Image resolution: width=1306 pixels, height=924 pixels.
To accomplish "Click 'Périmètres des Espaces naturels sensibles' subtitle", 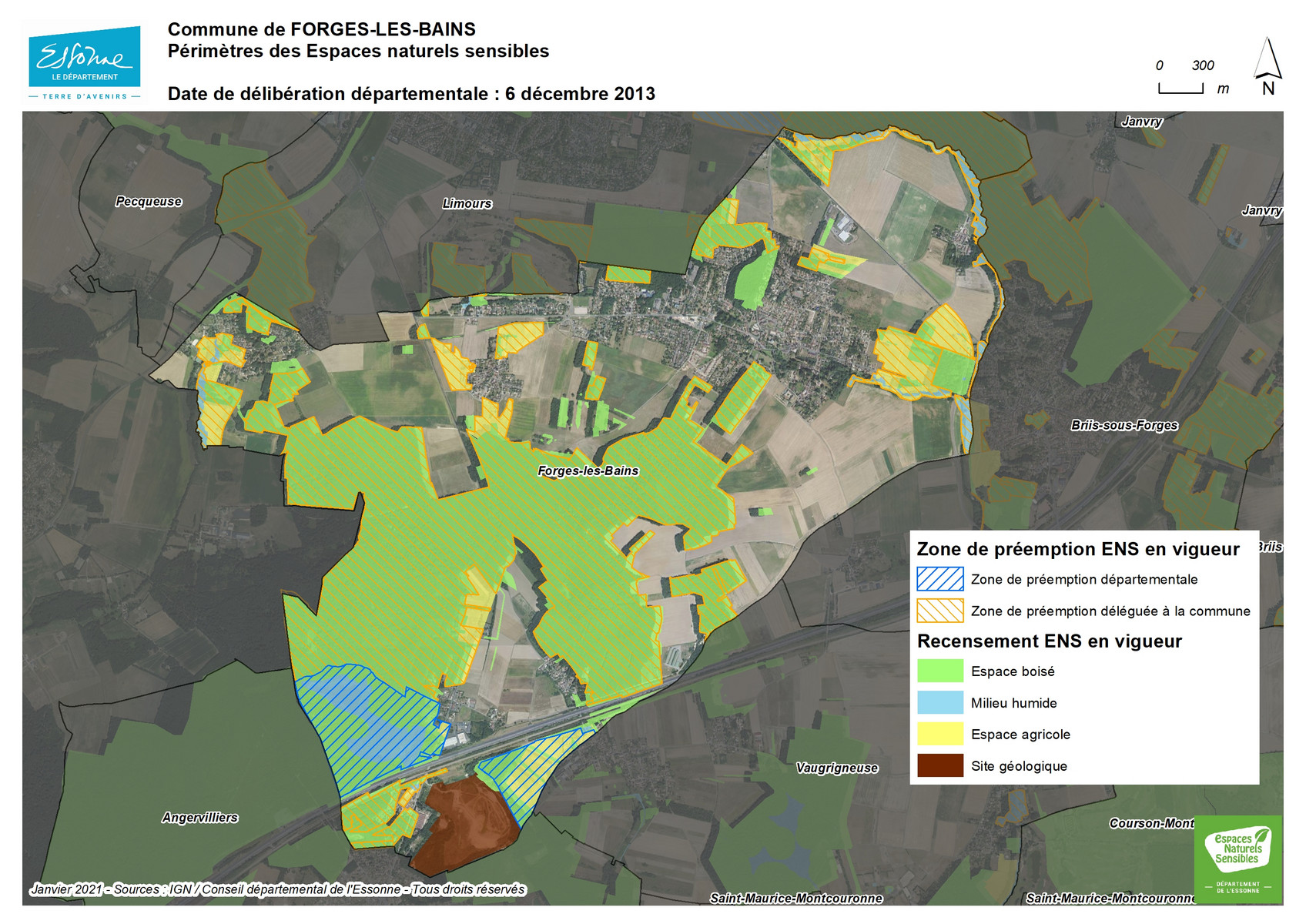I will tap(359, 51).
